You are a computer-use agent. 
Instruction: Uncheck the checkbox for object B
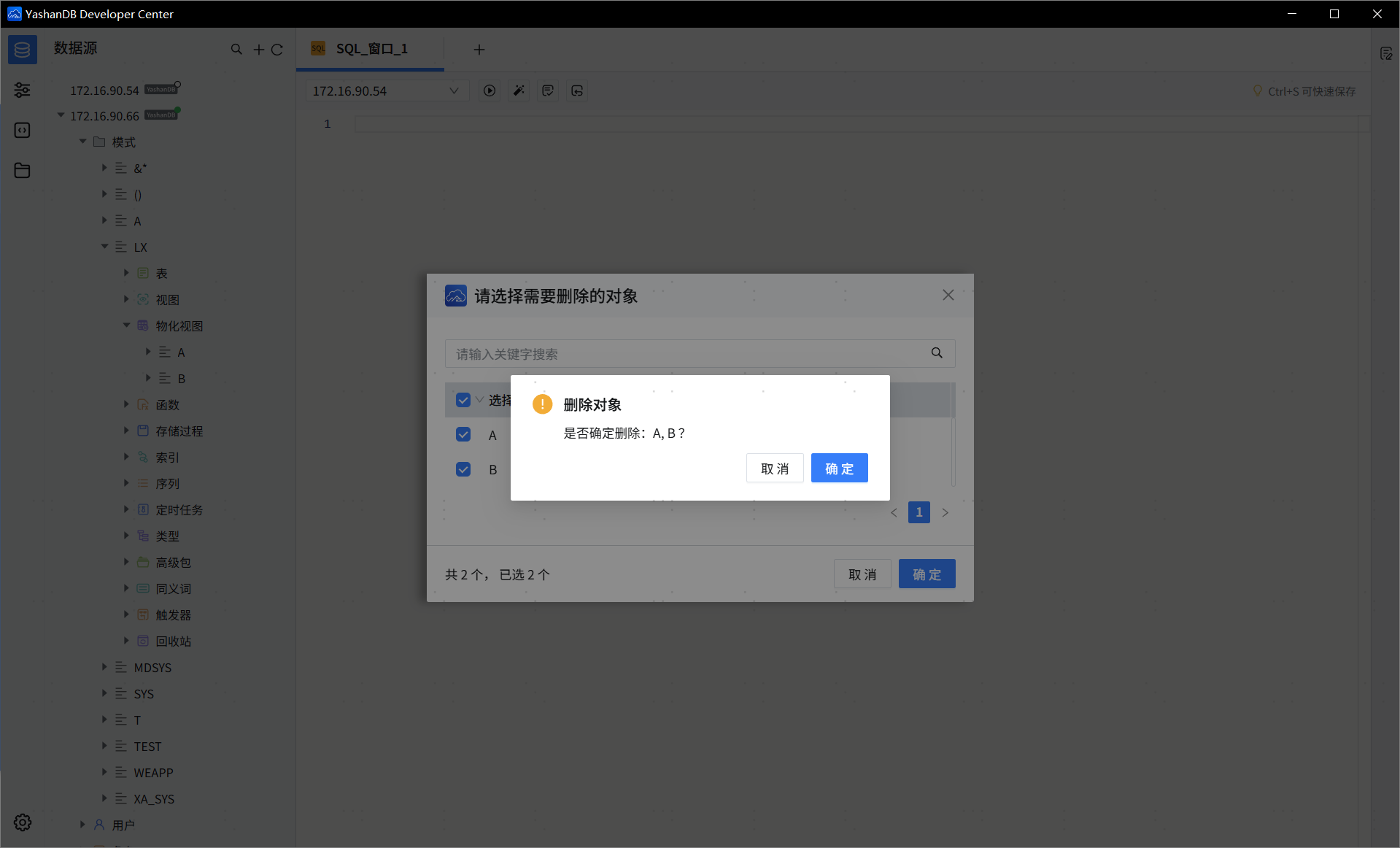click(463, 469)
